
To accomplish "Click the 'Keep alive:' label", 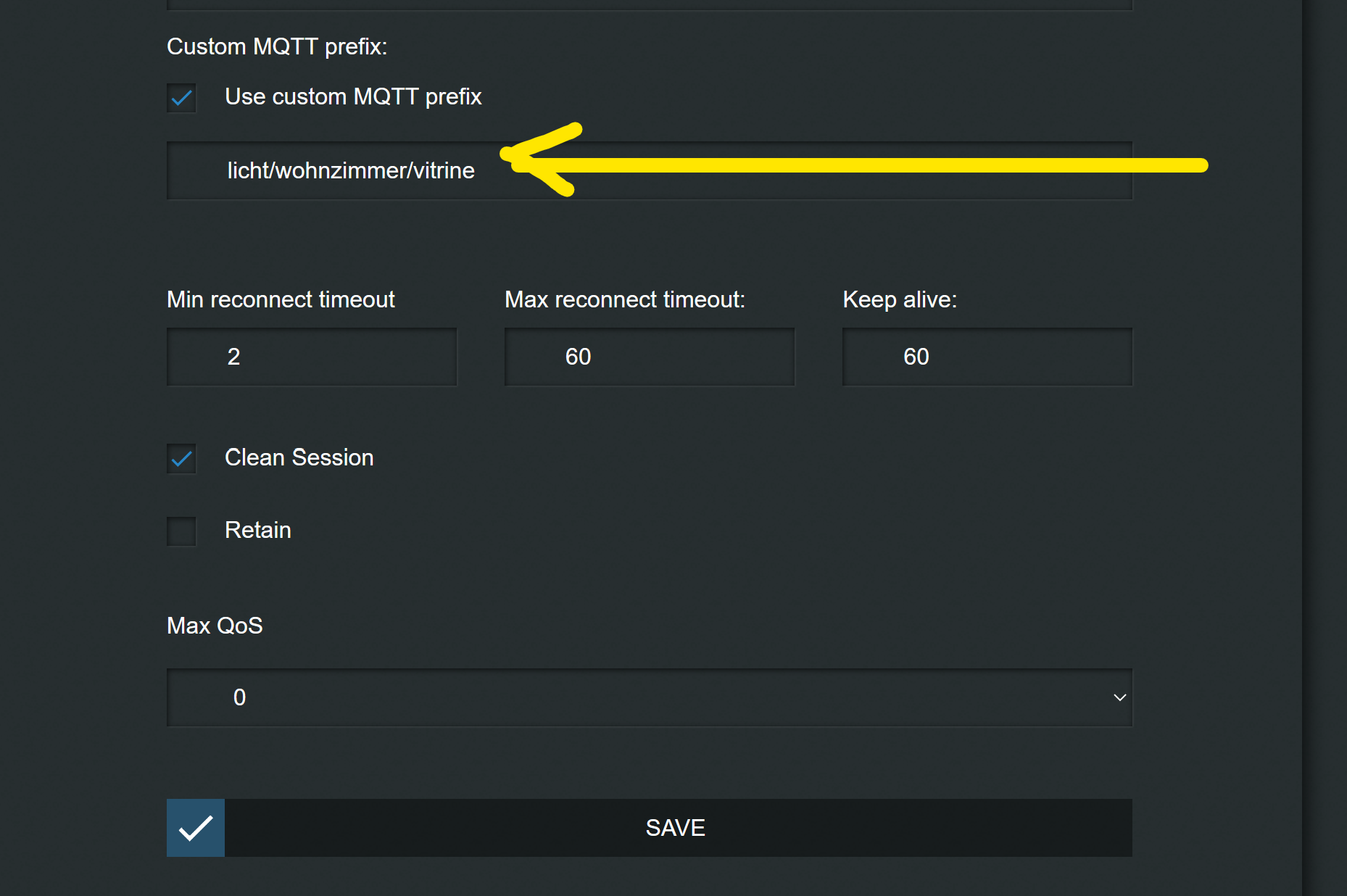I will 900,299.
